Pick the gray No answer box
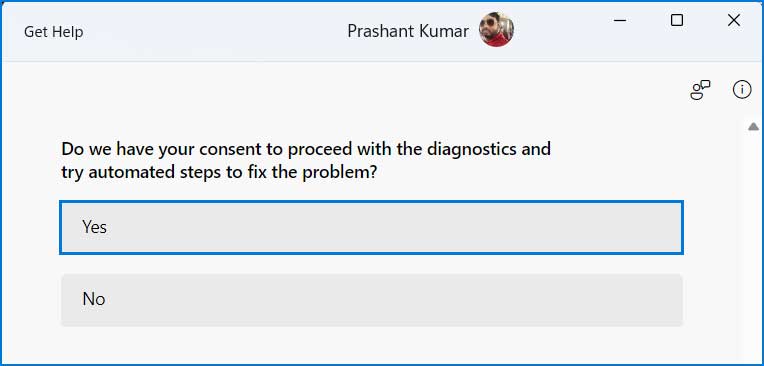Screen dimensions: 764x366 pos(372,300)
